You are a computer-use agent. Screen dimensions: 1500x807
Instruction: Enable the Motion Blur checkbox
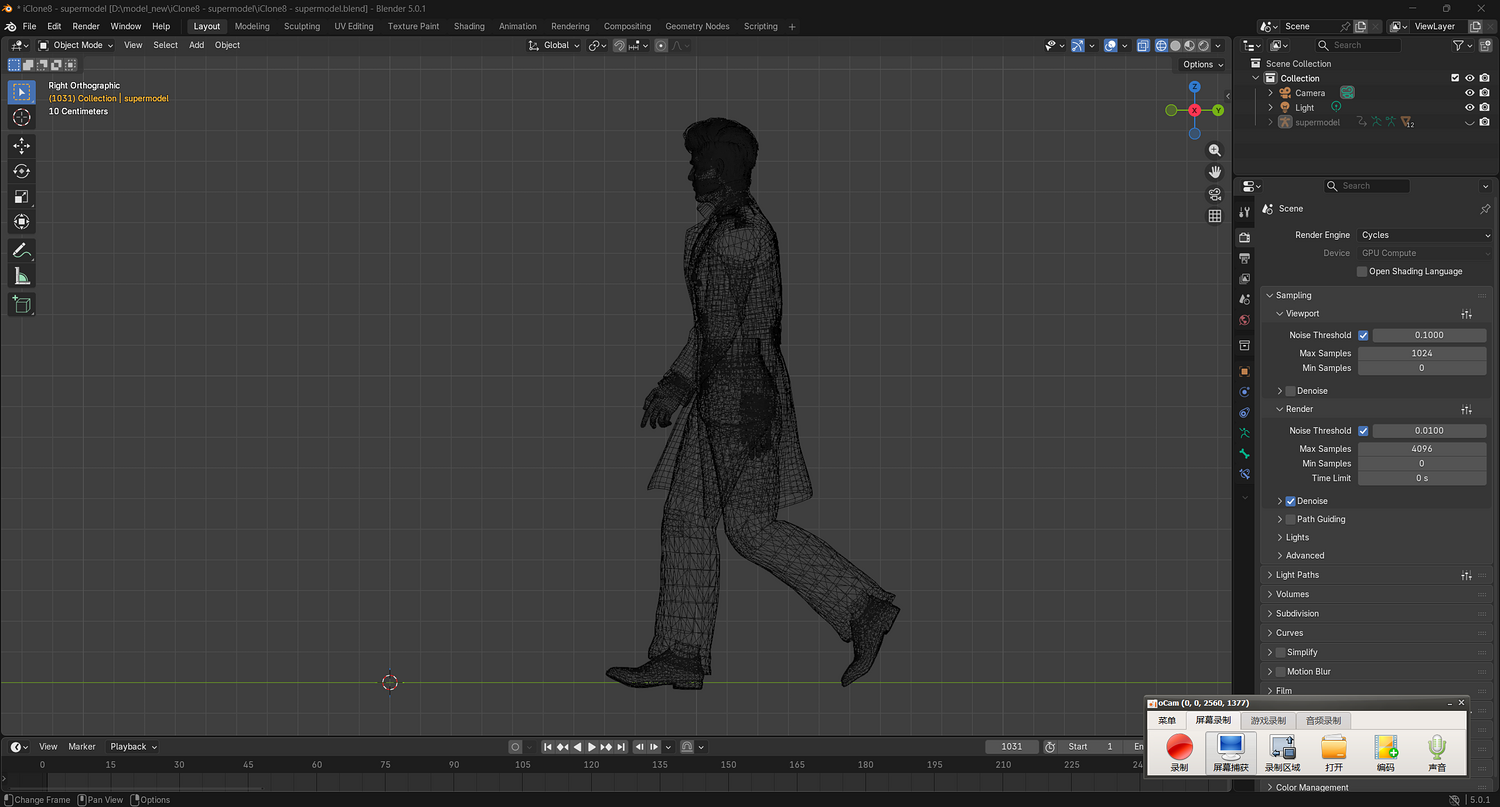pyautogui.click(x=1279, y=672)
